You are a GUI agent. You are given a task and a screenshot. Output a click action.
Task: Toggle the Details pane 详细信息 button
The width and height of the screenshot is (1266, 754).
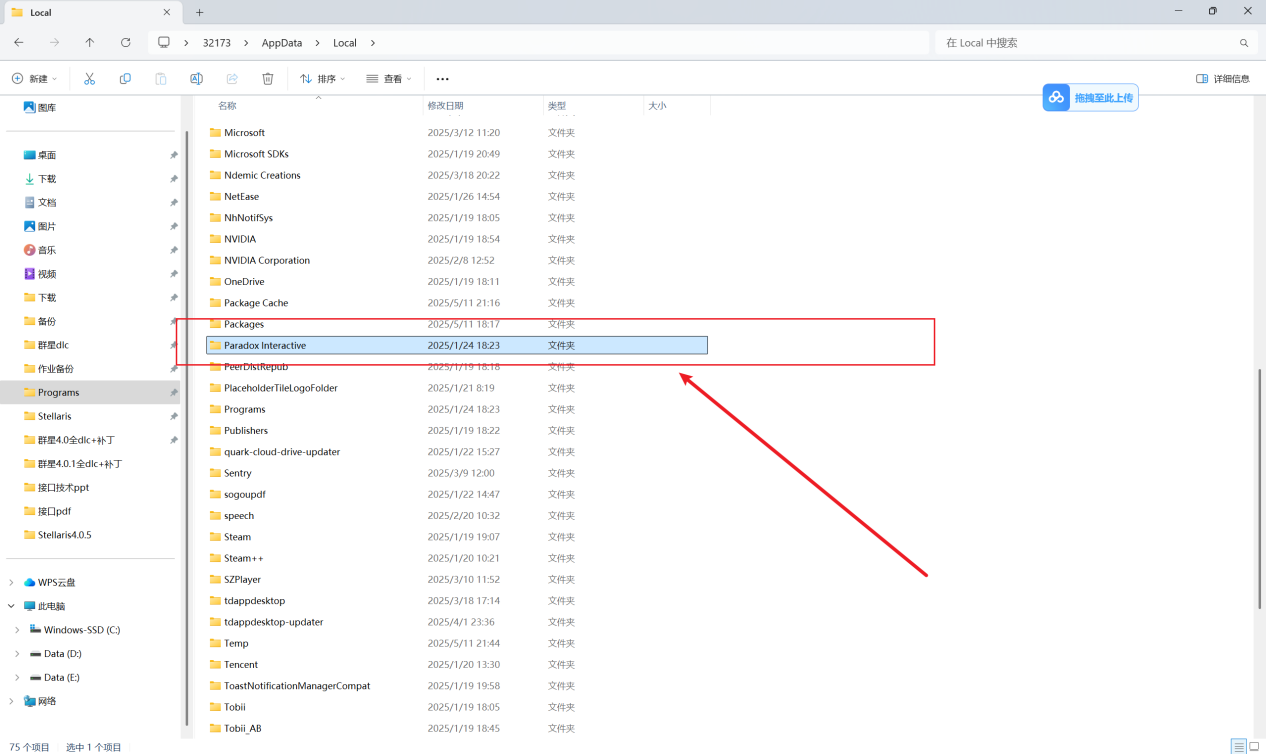tap(1223, 78)
